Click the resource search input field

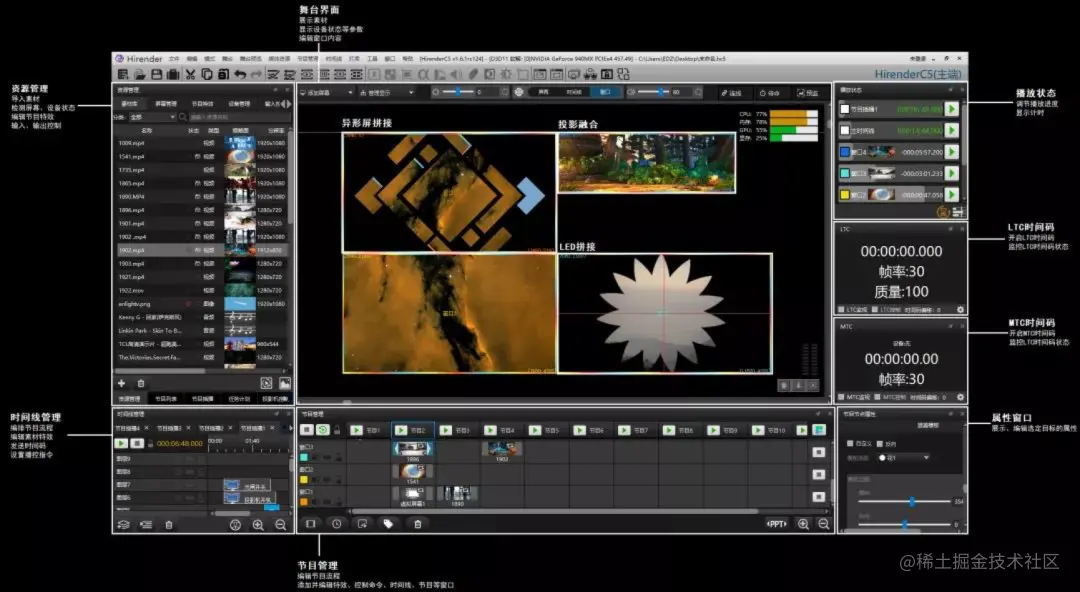239,117
